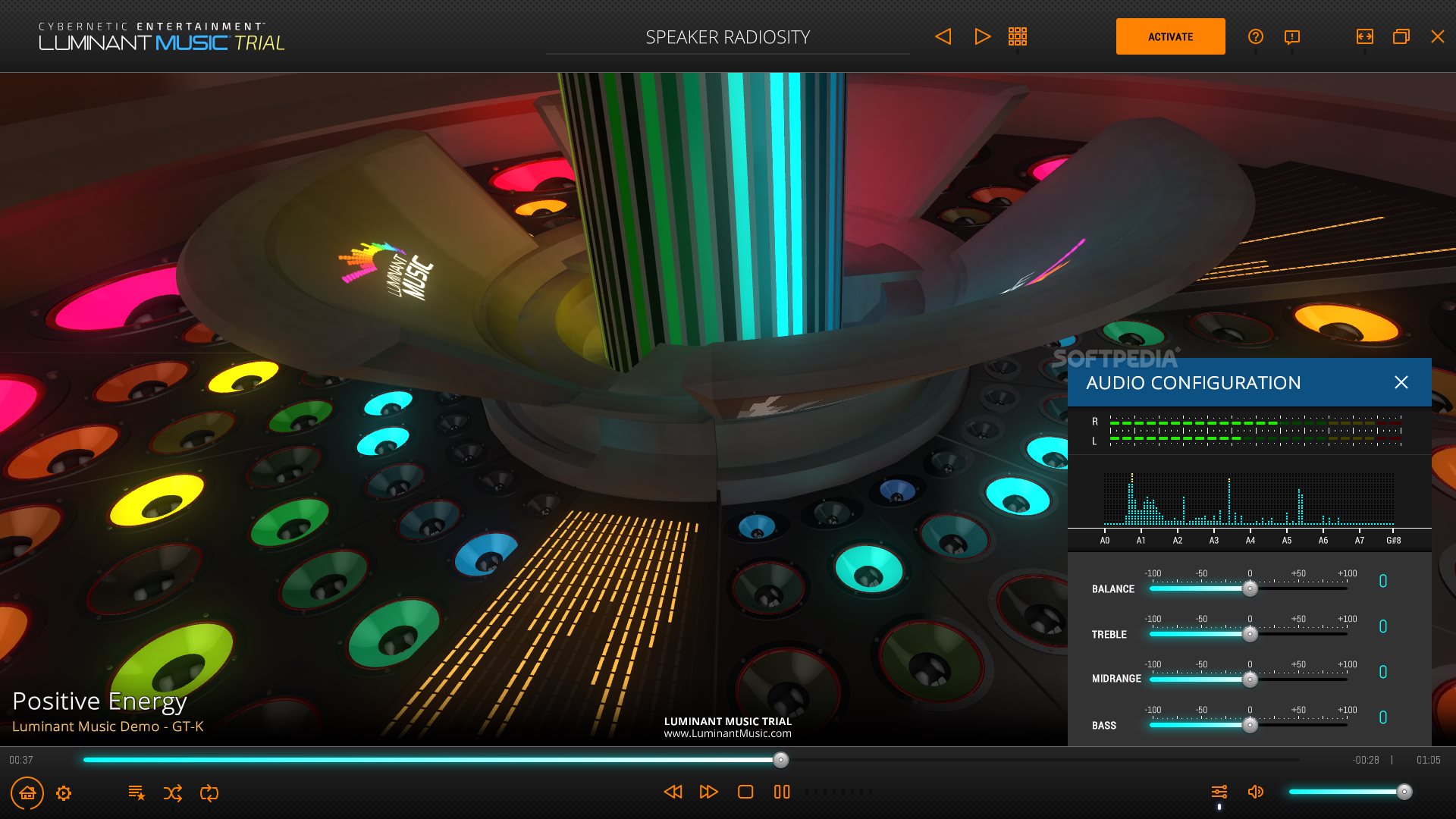The width and height of the screenshot is (1456, 819).
Task: Toggle repeat playback
Action: [209, 793]
